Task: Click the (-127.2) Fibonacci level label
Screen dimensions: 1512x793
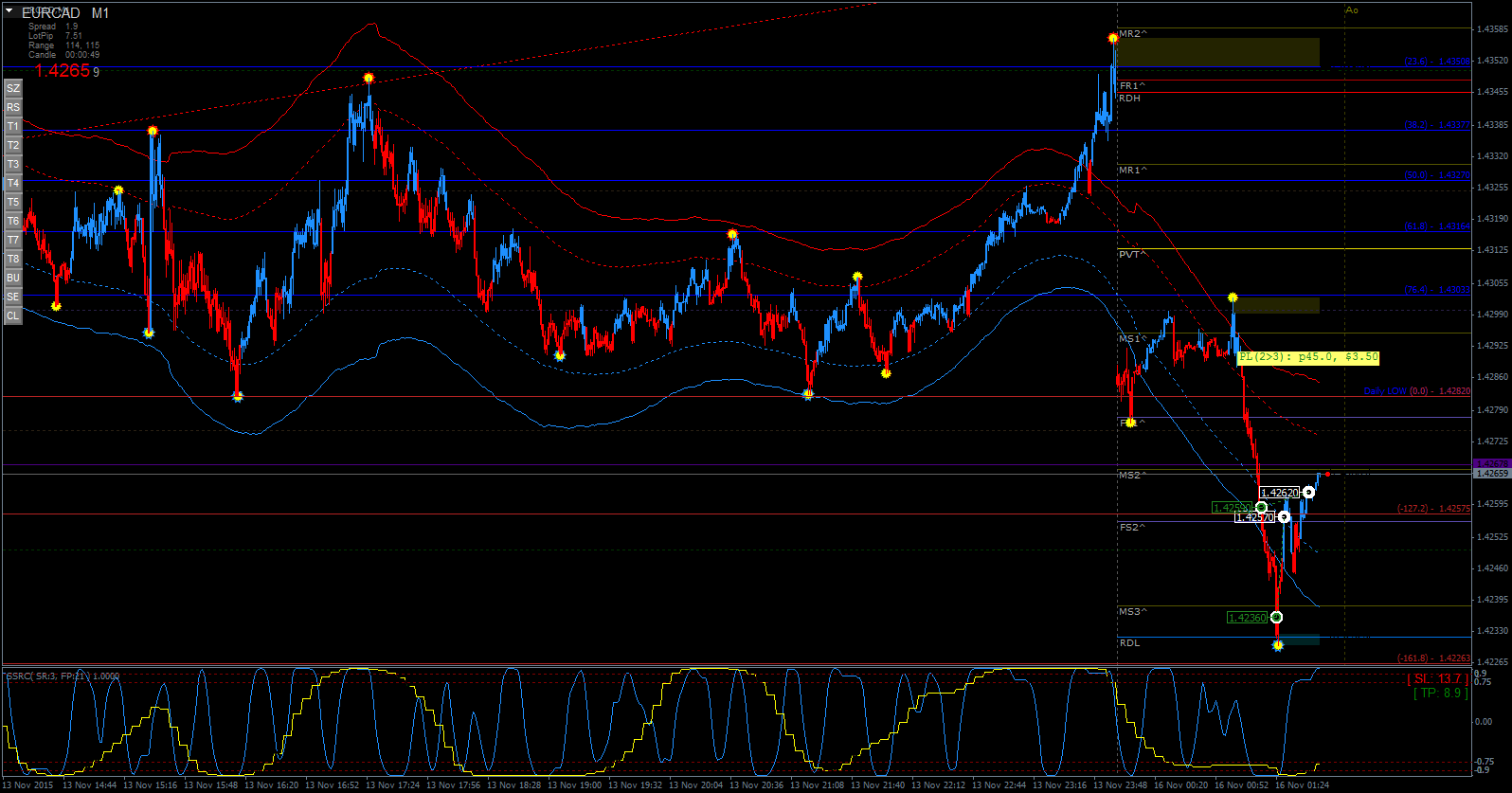Action: pos(1434,509)
